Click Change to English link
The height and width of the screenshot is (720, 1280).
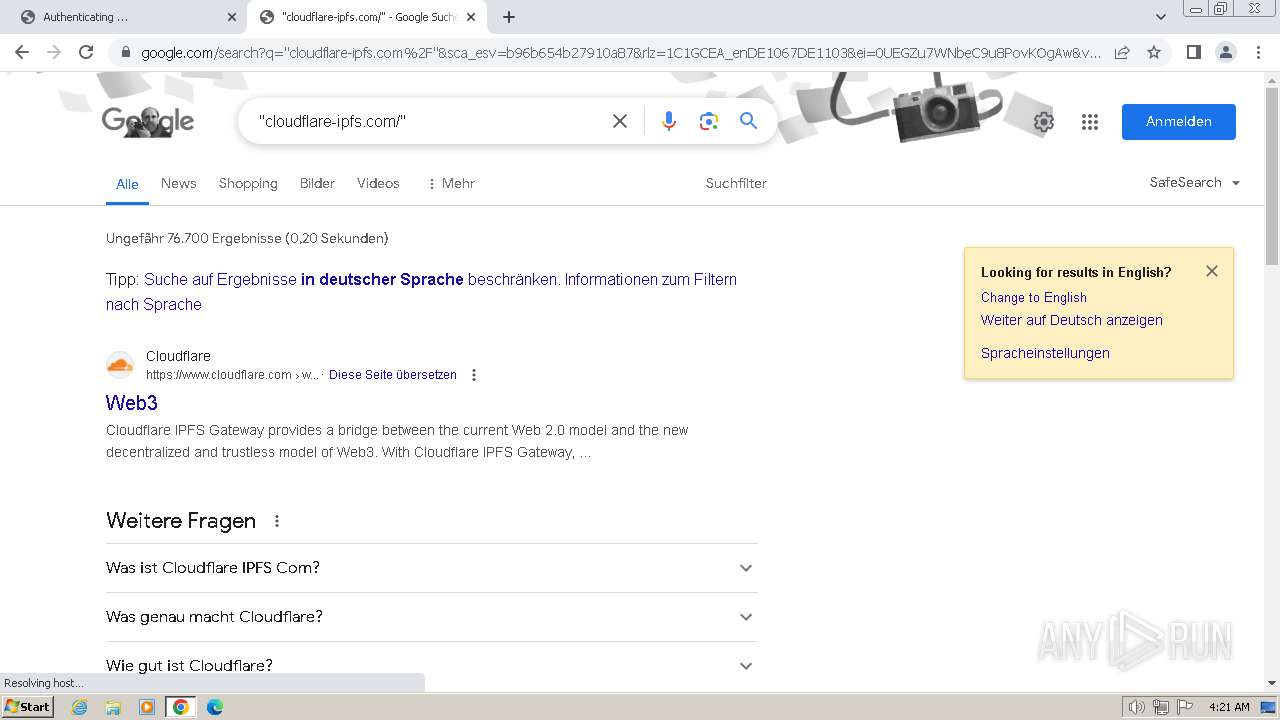pyautogui.click(x=1033, y=297)
